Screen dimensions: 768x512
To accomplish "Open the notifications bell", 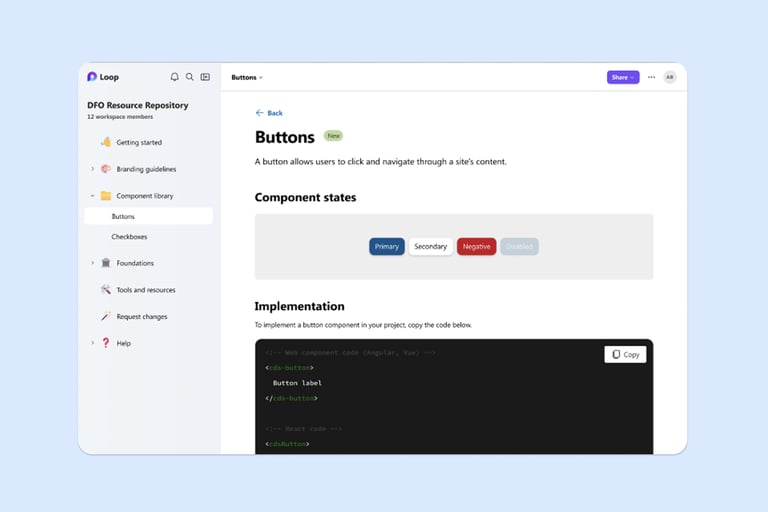I will (174, 77).
